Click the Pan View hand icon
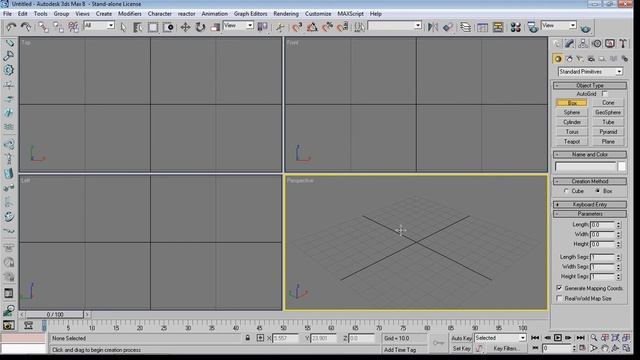The width and height of the screenshot is (640, 360). 604,348
